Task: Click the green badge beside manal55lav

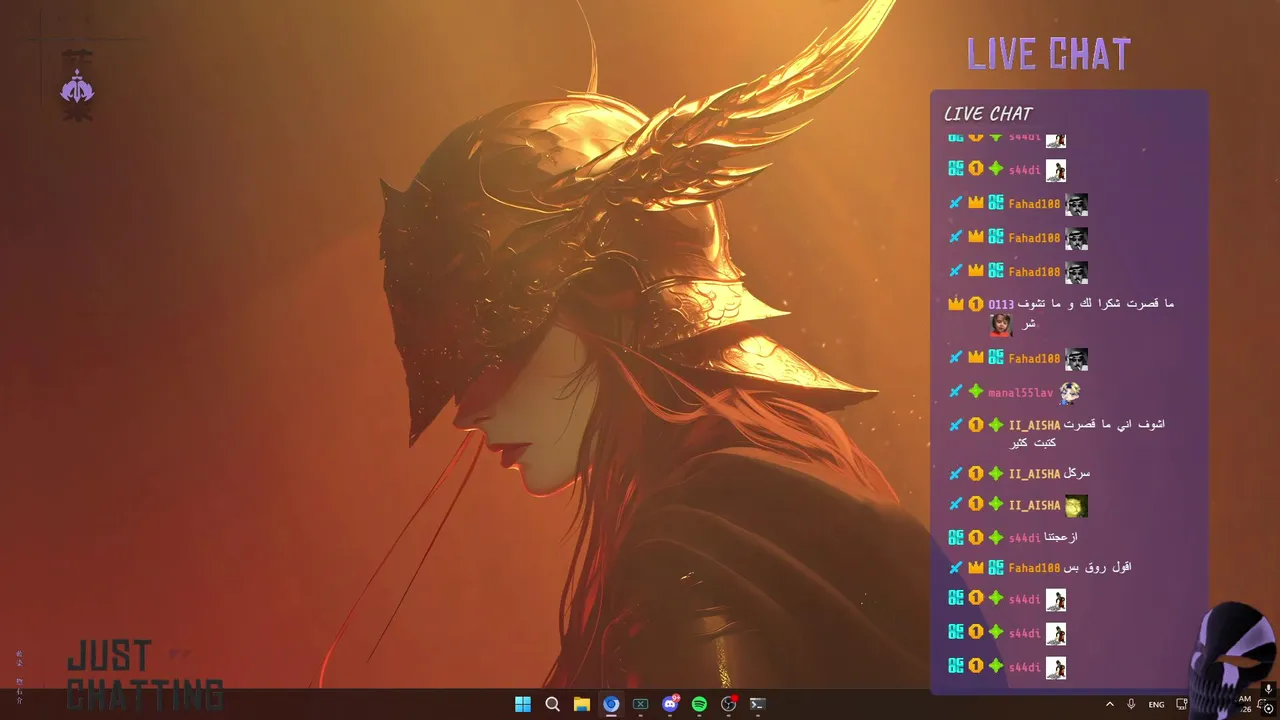Action: (976, 392)
